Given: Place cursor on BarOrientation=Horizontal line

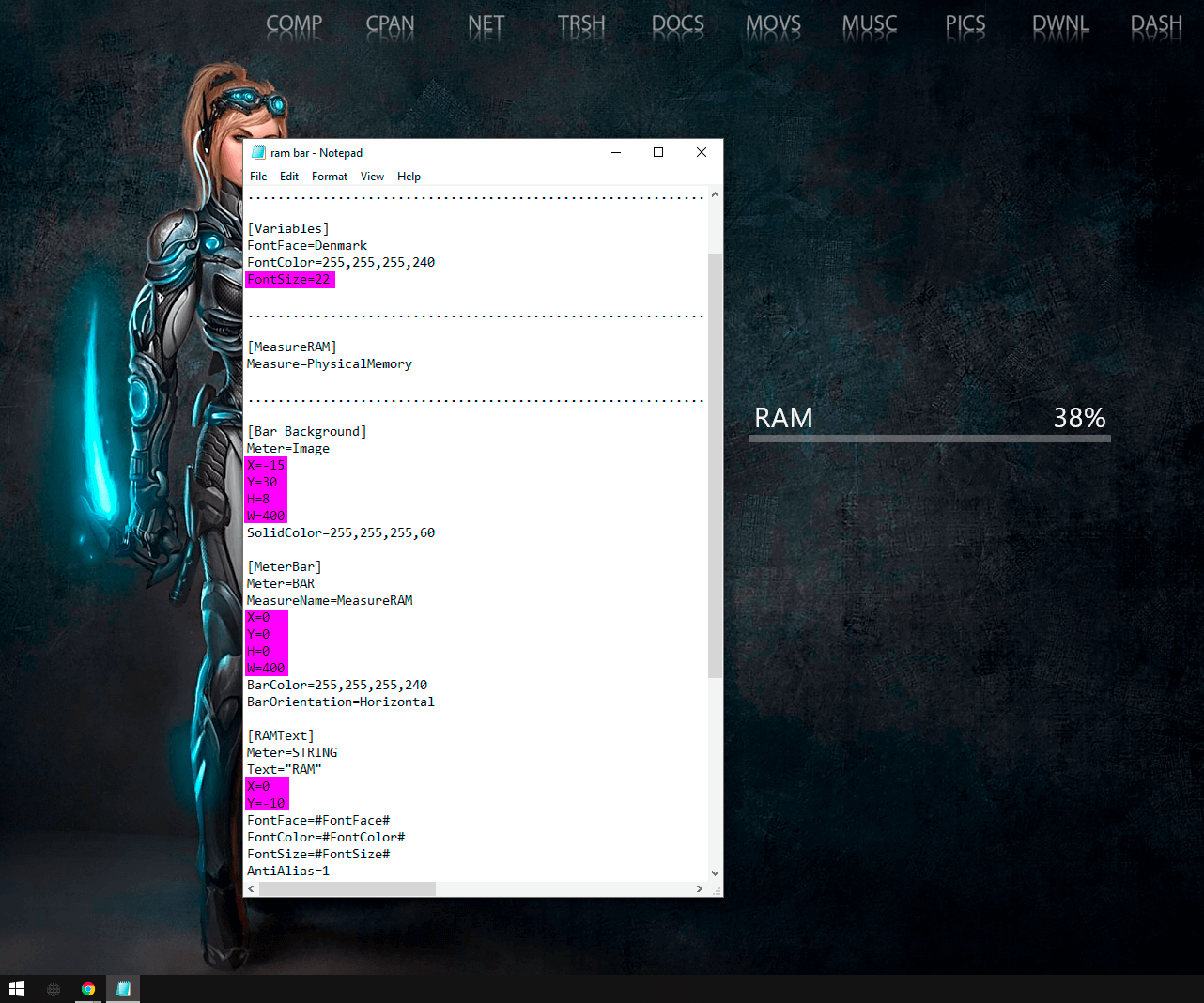Looking at the screenshot, I should coord(341,702).
